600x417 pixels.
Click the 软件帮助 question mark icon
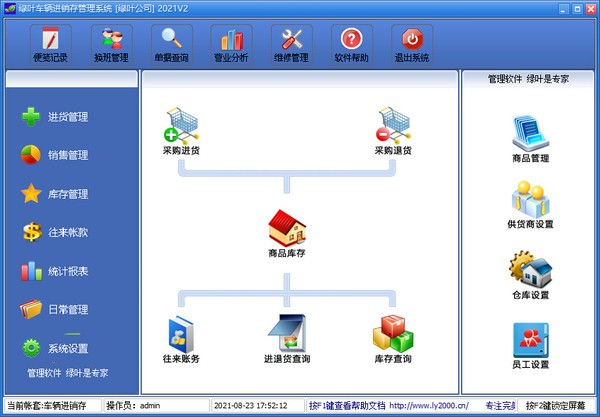point(352,44)
